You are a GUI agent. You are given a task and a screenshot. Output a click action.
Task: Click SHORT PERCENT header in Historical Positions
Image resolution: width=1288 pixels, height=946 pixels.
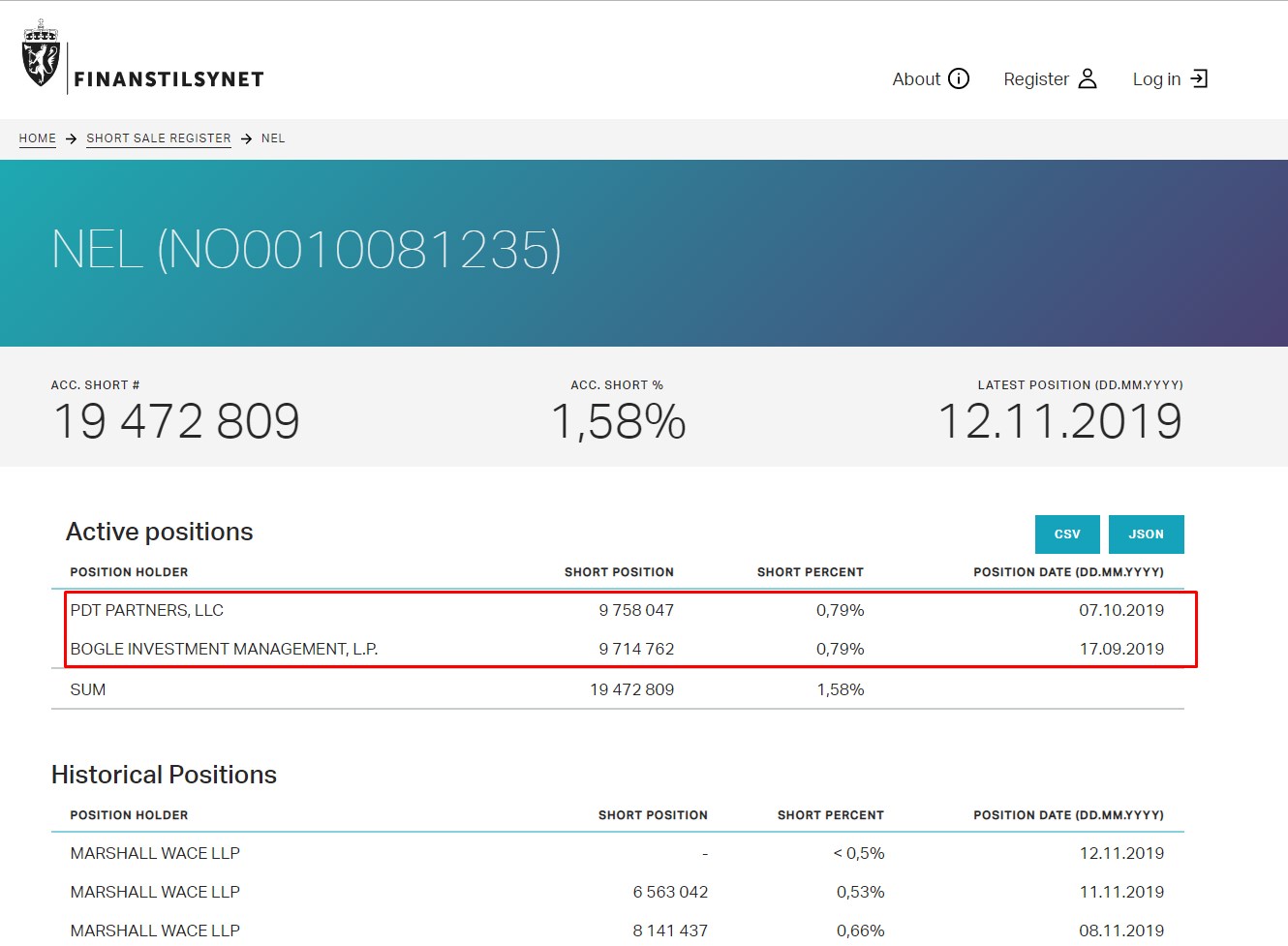pyautogui.click(x=830, y=815)
